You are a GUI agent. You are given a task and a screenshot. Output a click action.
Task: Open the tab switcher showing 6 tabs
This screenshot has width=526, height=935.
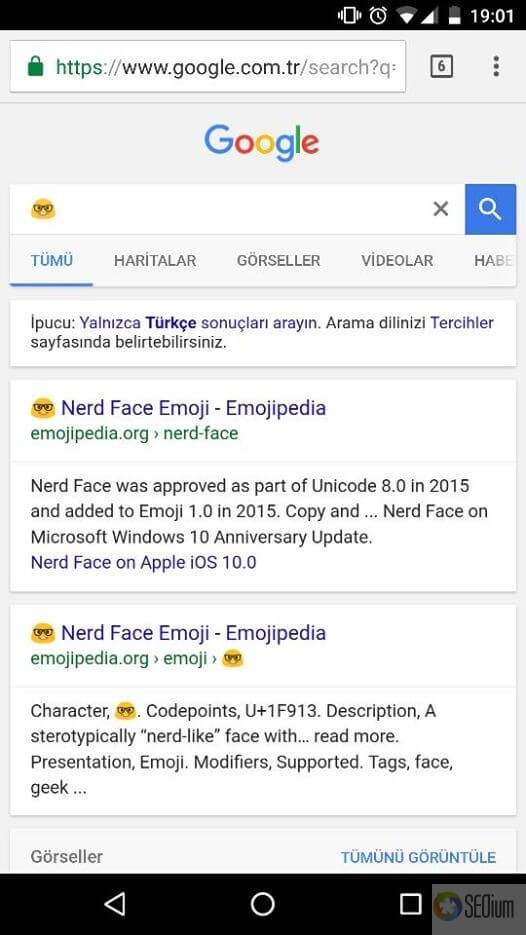tap(441, 66)
